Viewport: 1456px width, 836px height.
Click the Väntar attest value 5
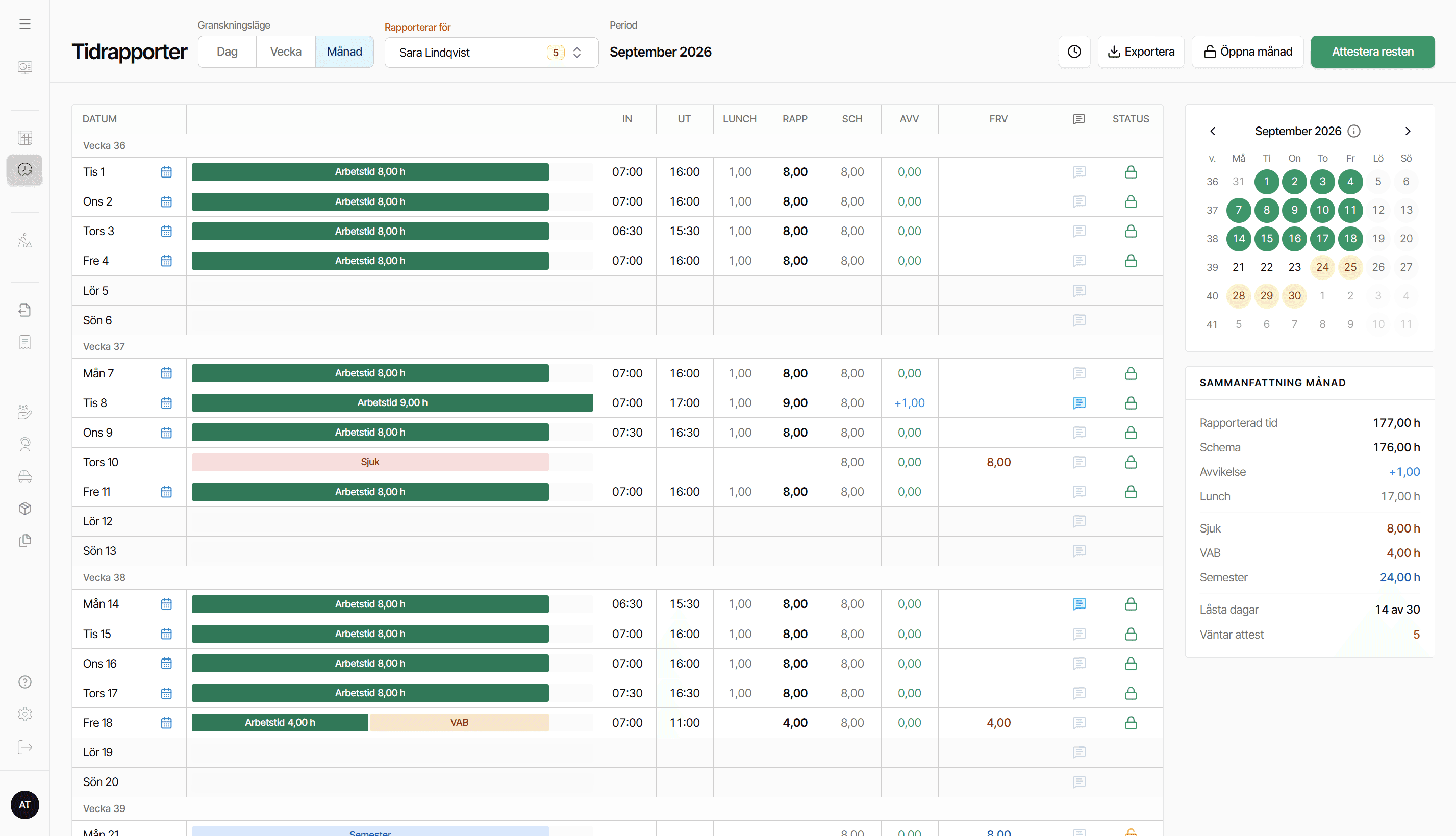click(x=1416, y=635)
